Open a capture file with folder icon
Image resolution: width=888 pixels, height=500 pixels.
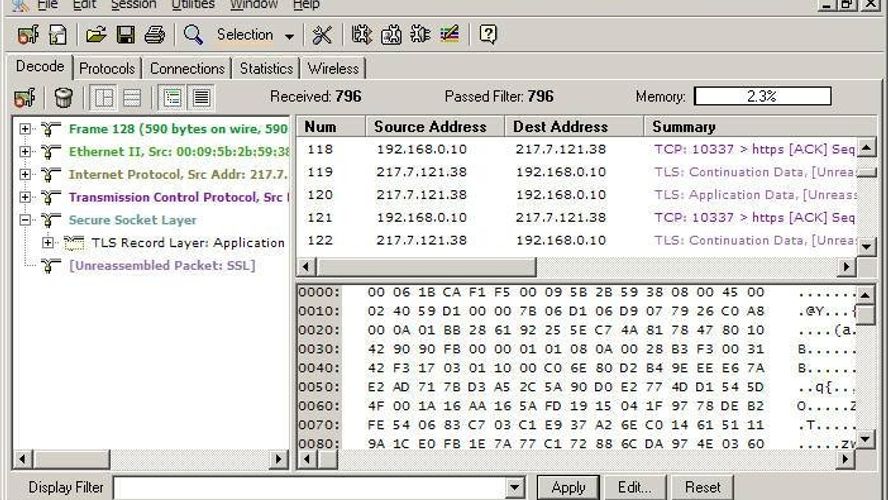pos(96,35)
